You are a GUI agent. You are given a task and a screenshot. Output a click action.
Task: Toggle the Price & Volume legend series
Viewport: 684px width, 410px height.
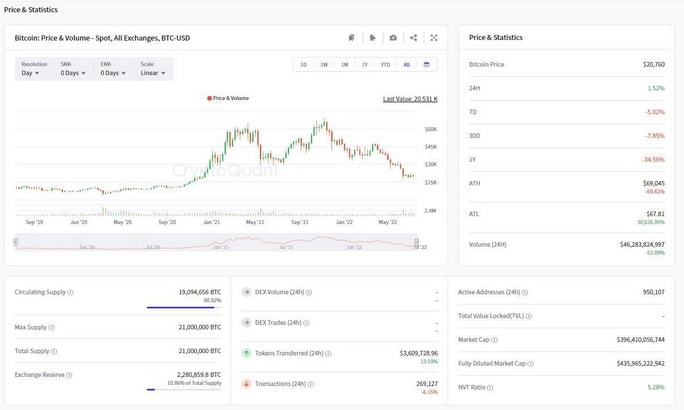click(228, 98)
